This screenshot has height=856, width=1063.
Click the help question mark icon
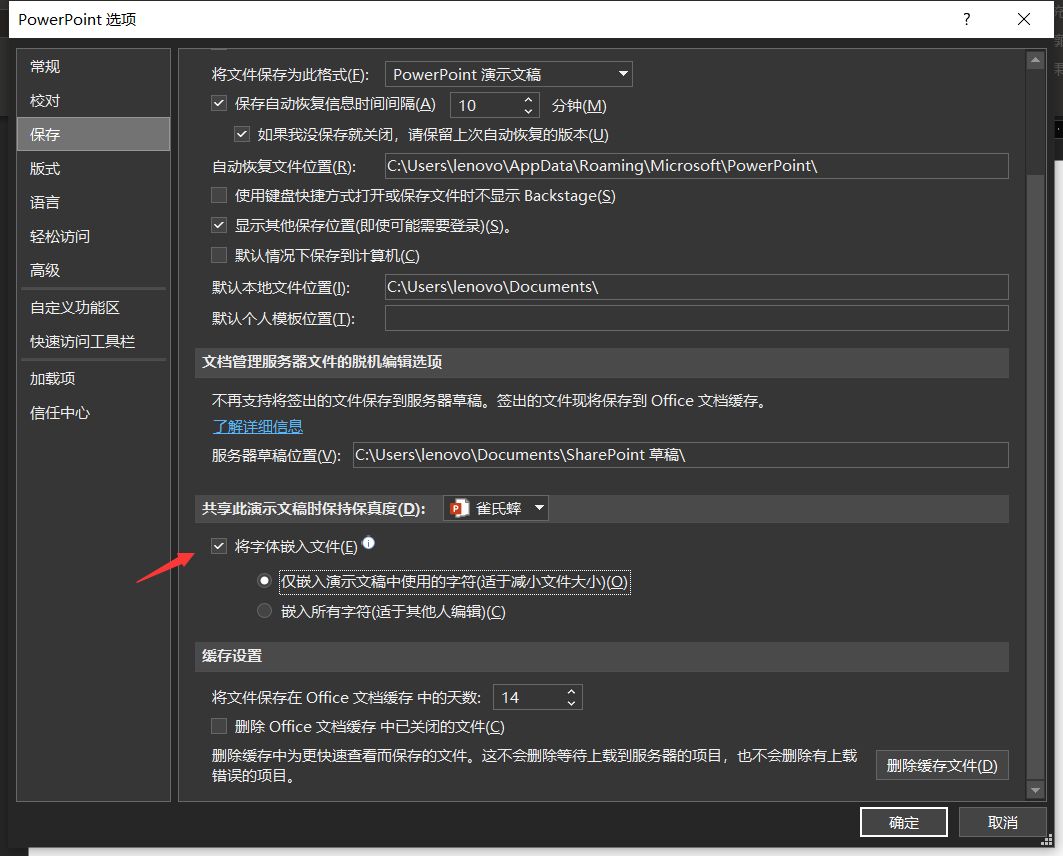967,19
